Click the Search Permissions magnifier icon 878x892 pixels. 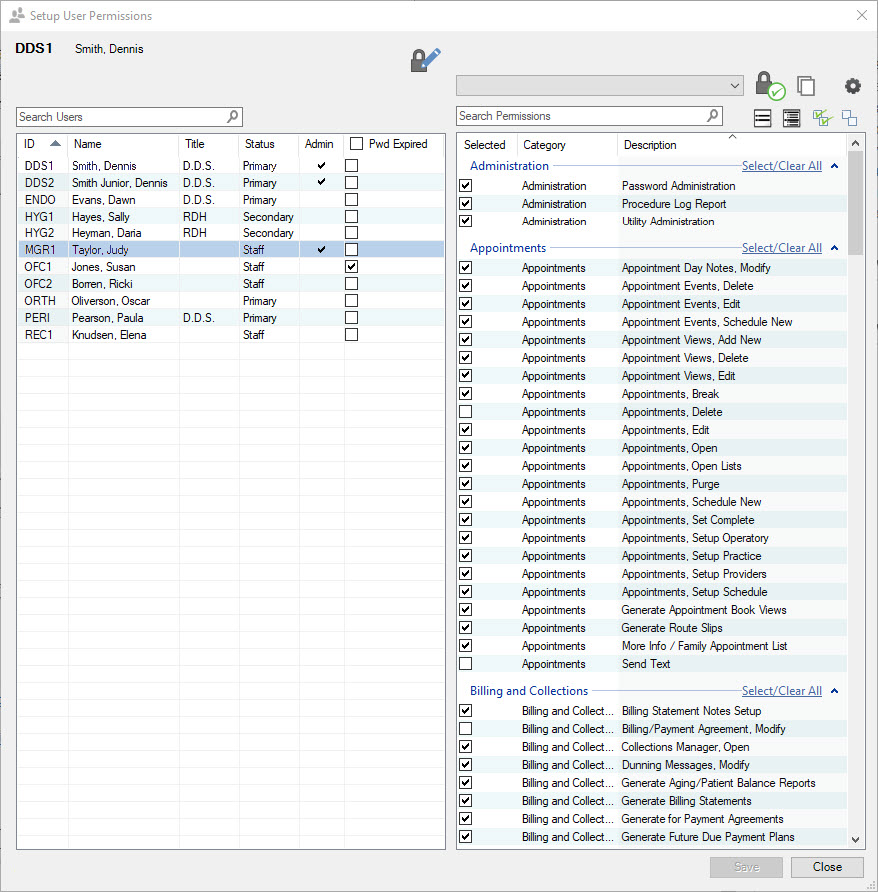coord(712,115)
